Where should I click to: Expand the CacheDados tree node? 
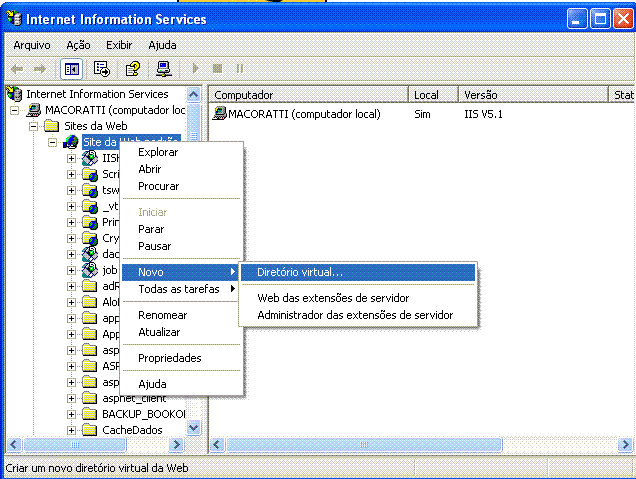[72, 430]
